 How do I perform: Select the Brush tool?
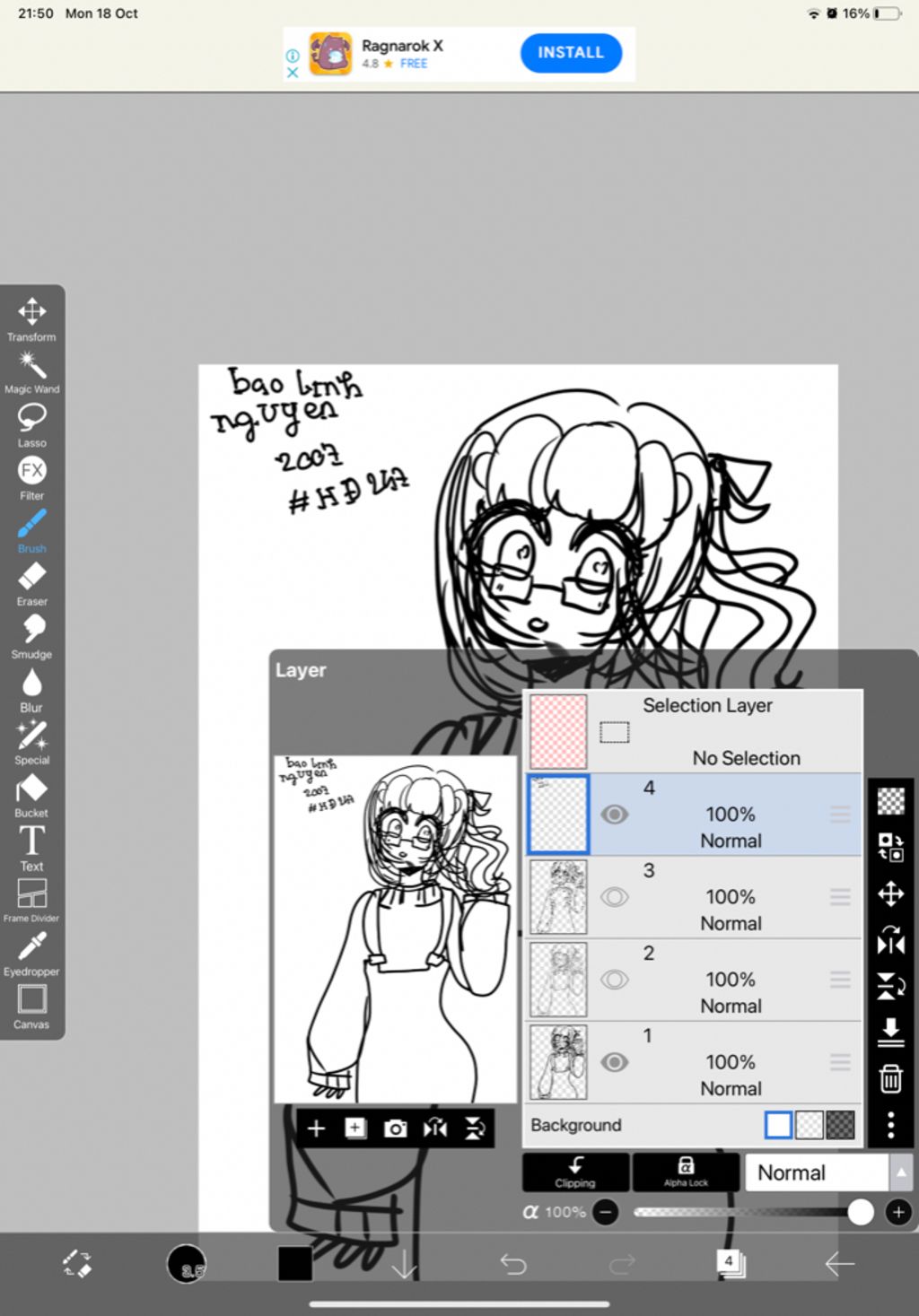[32, 531]
